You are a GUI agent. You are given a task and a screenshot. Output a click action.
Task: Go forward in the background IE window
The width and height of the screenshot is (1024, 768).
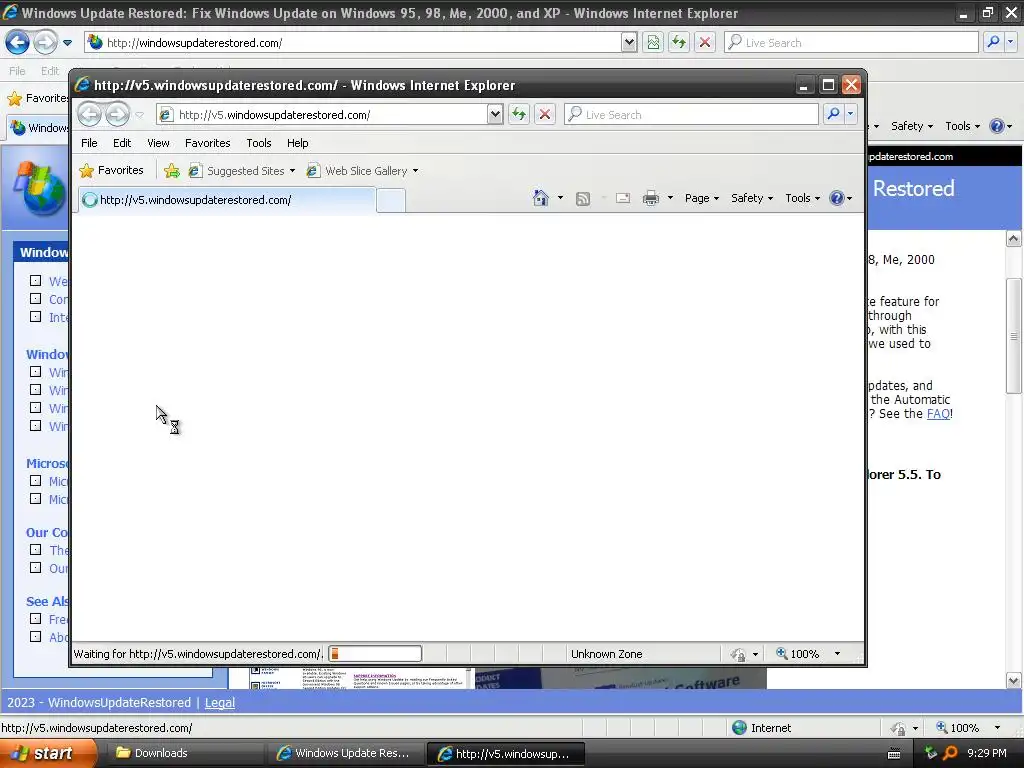point(45,43)
